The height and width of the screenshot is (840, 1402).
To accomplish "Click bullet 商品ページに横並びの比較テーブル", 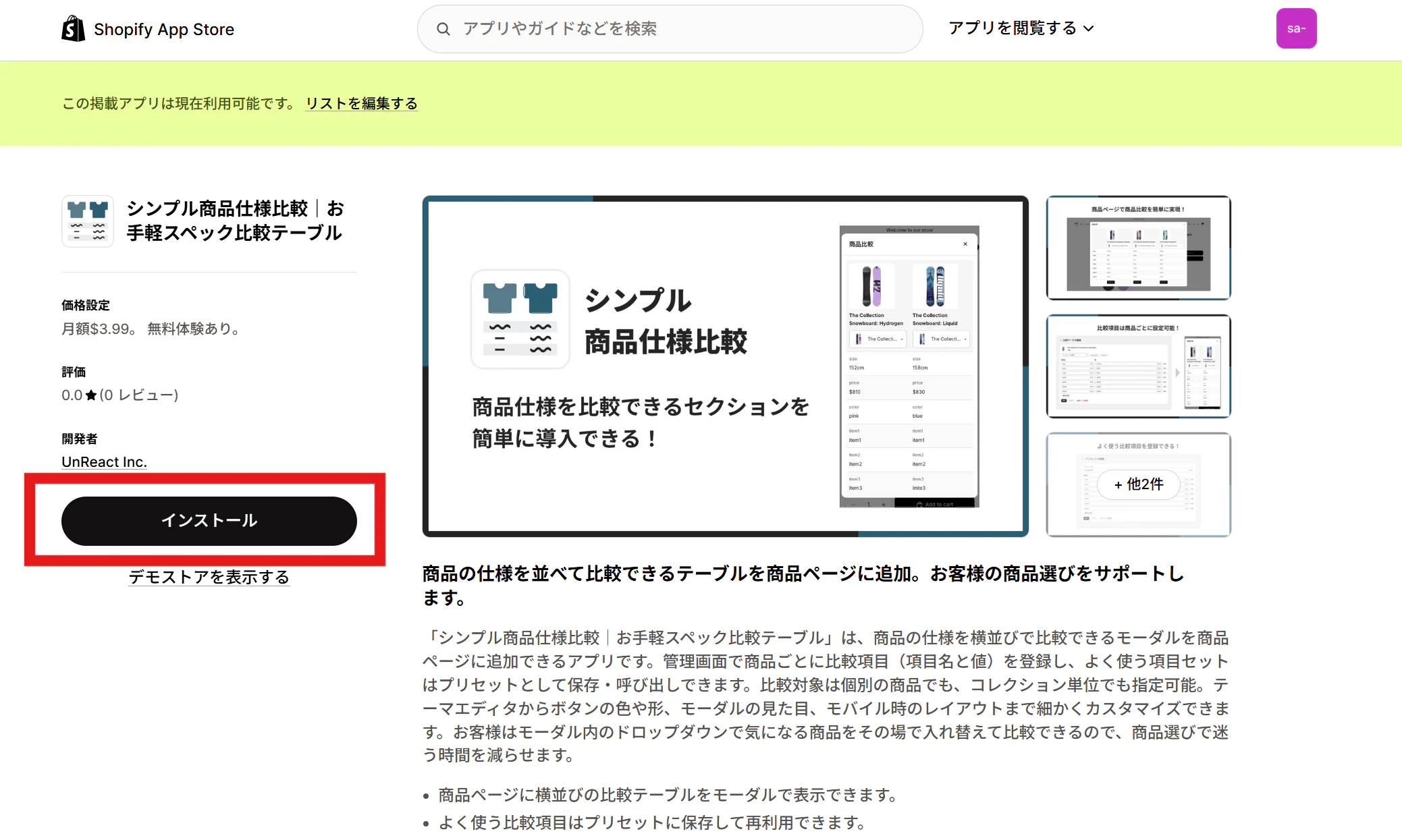I will (668, 795).
